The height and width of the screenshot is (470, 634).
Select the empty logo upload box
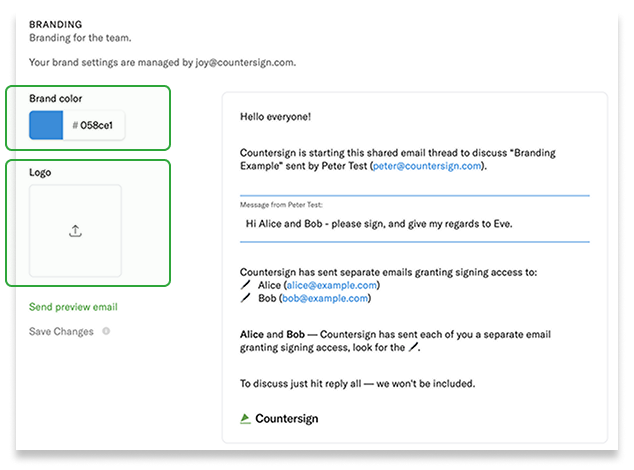click(75, 231)
